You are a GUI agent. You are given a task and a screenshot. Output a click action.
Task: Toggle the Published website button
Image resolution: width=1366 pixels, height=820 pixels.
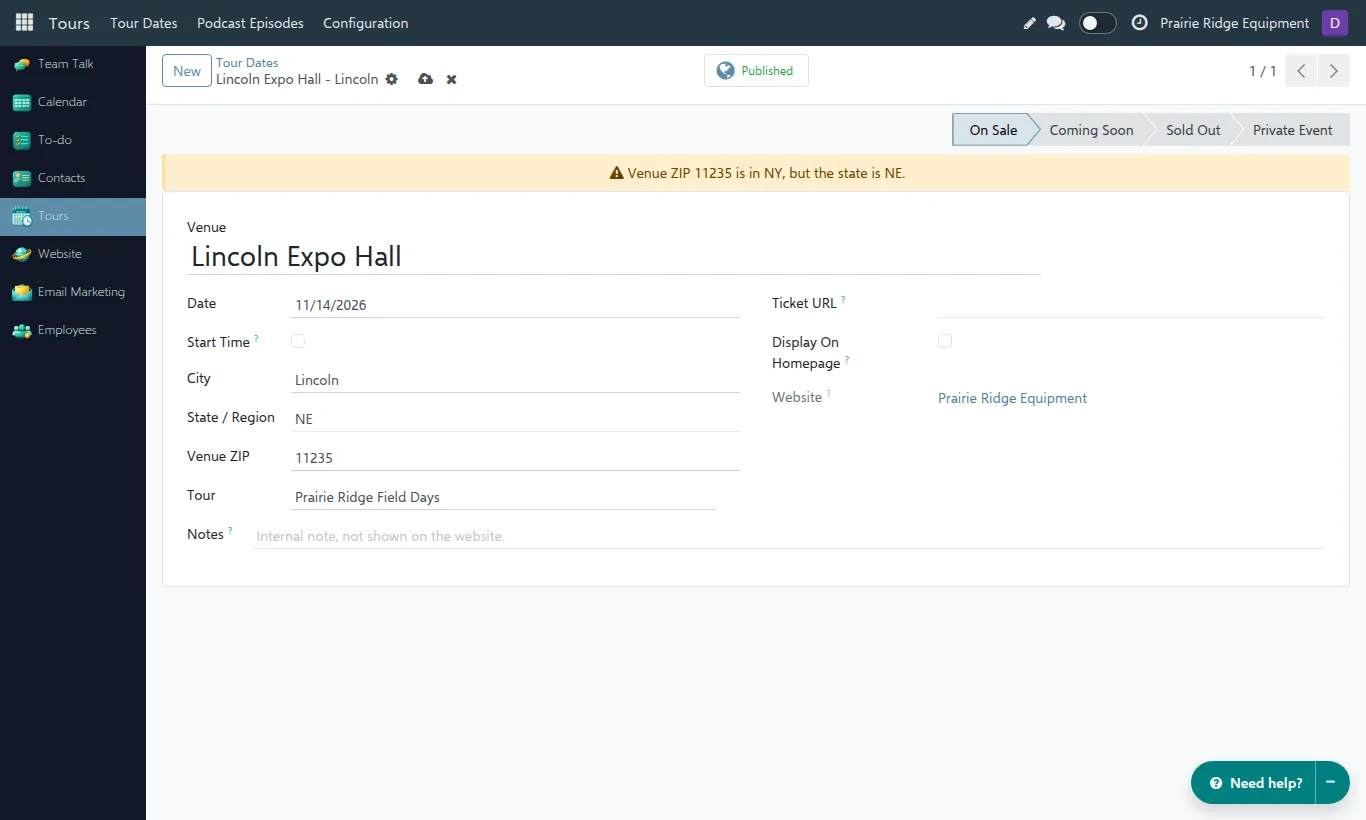pos(756,71)
